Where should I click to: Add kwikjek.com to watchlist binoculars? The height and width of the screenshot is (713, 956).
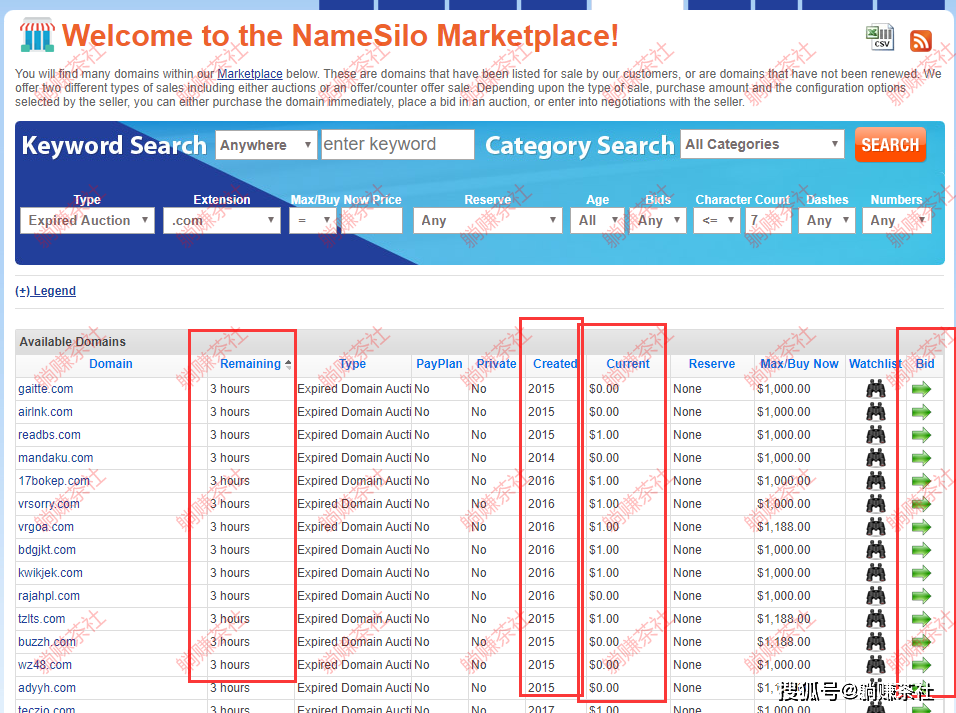(876, 573)
